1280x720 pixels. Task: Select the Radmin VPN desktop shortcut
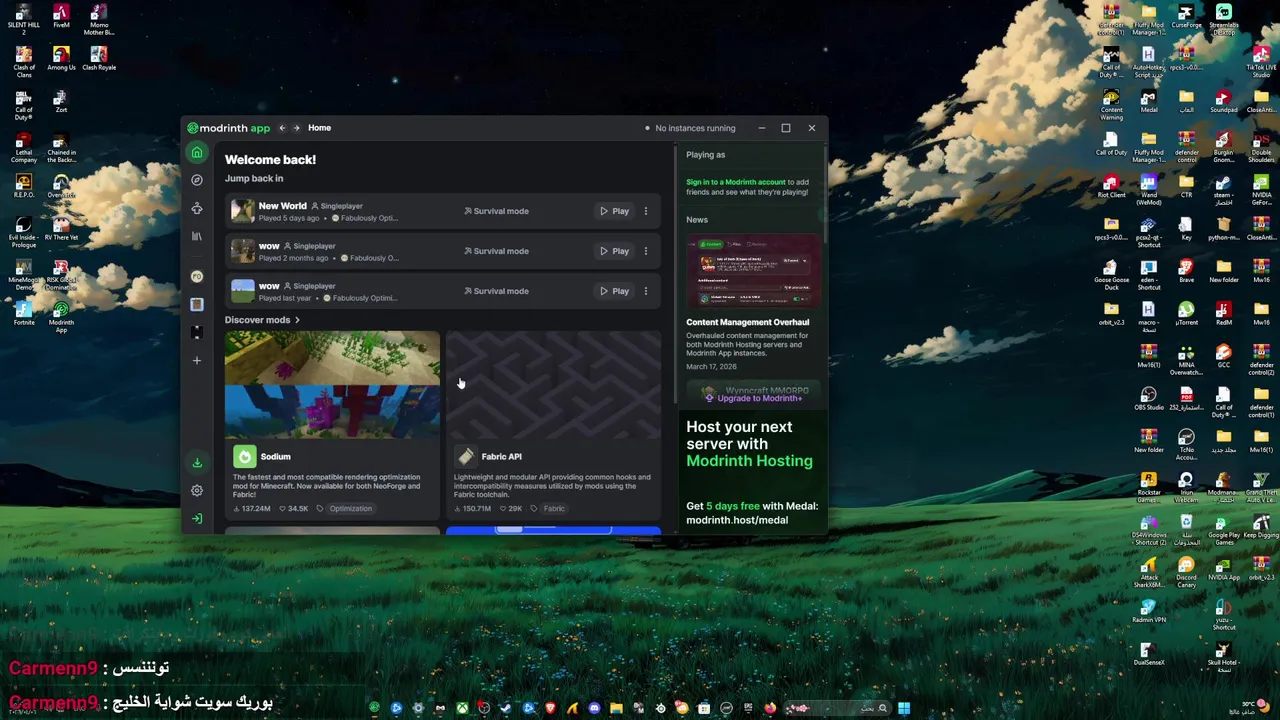(x=1148, y=610)
